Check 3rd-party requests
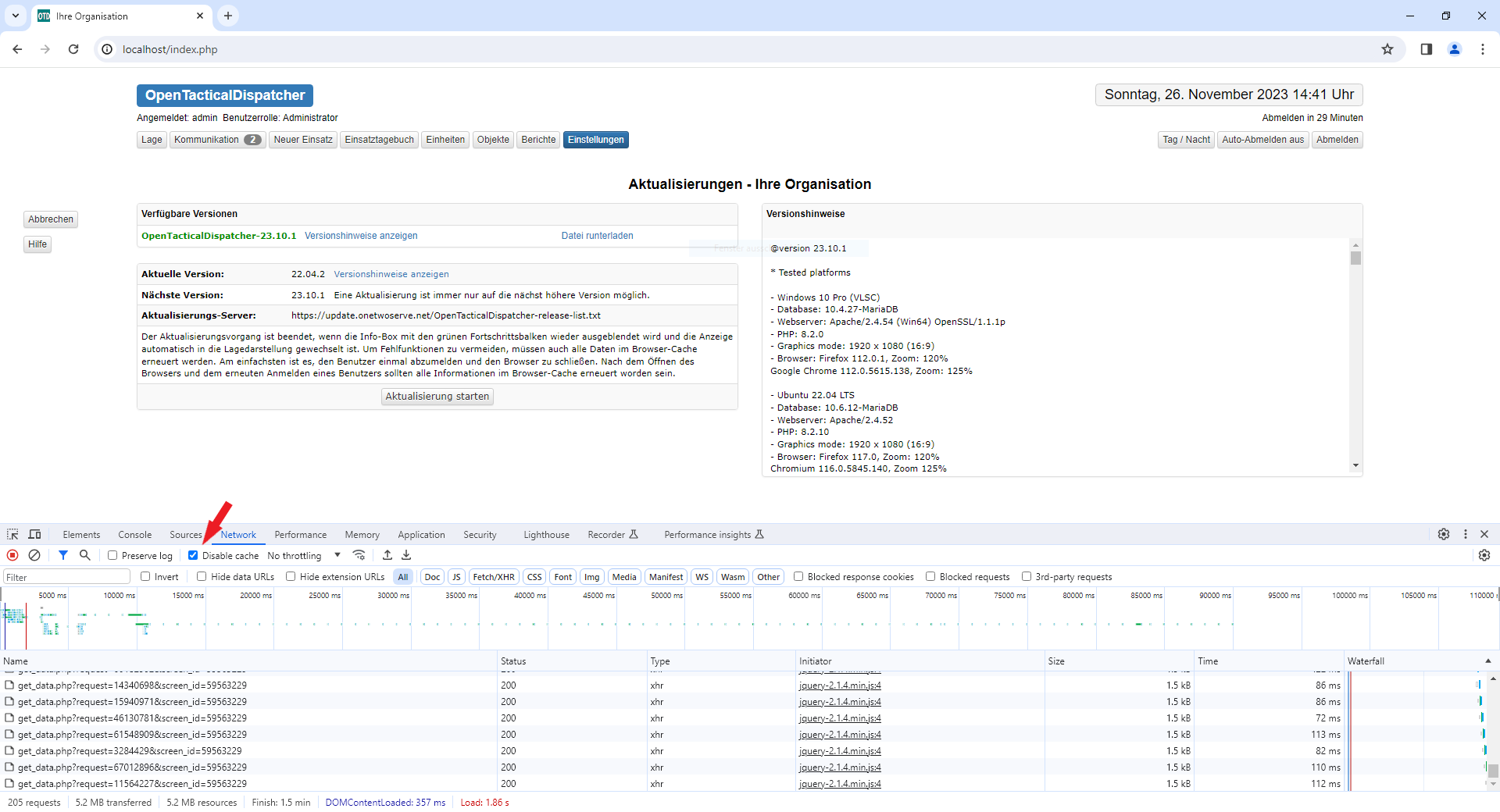 [x=1027, y=576]
